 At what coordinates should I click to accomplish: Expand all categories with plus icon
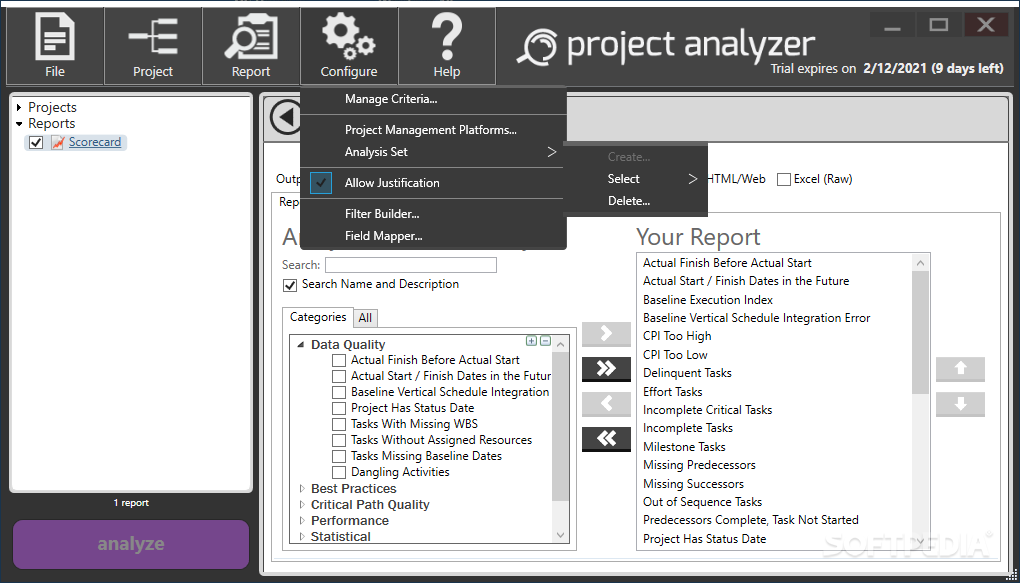(x=531, y=341)
